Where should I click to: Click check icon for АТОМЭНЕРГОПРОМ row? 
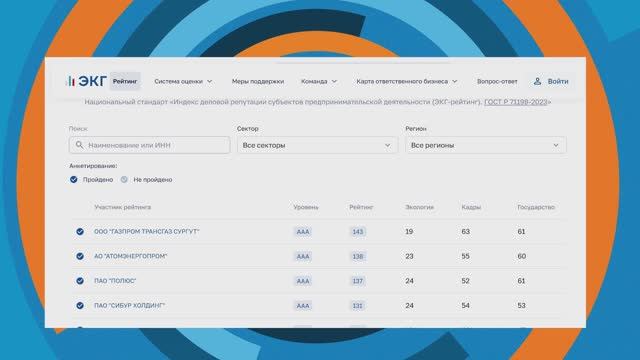[80, 256]
